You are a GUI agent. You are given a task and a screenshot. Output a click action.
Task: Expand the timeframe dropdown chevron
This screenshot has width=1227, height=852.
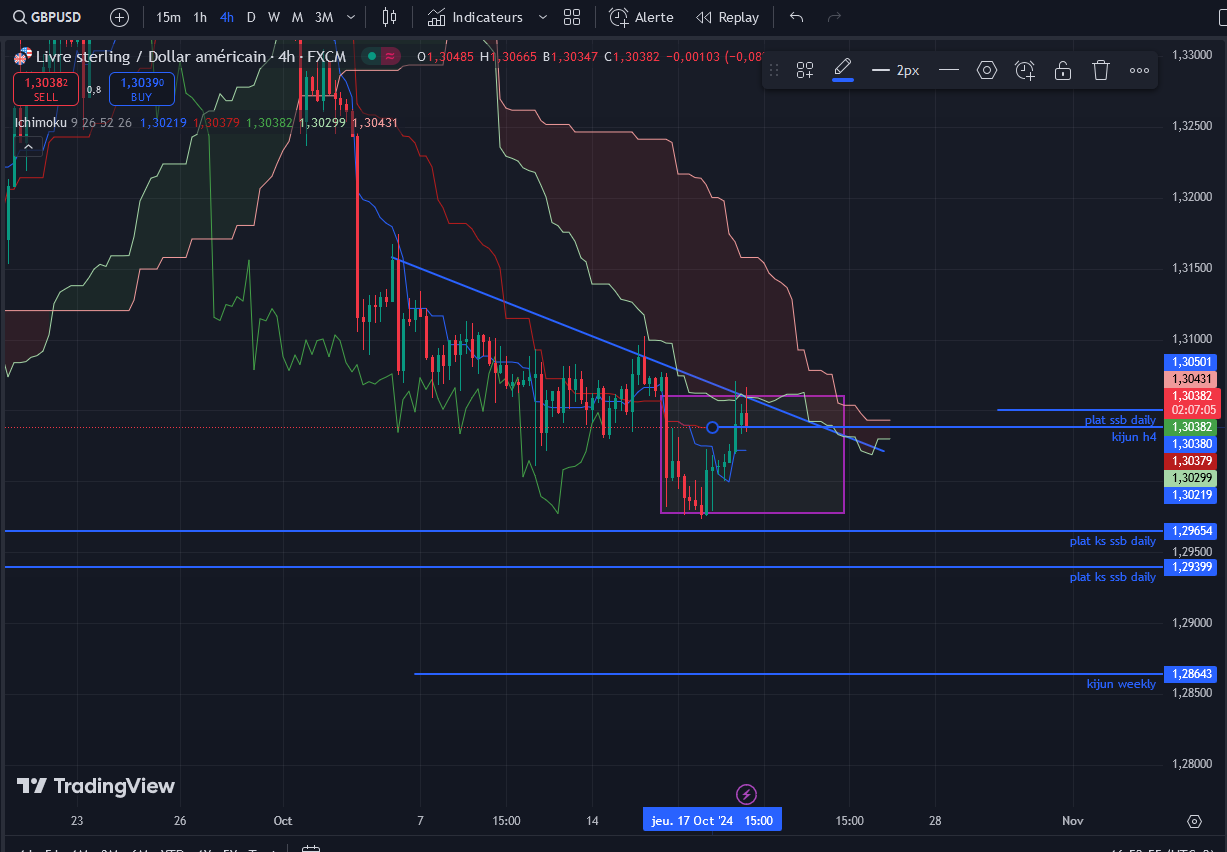coord(350,17)
